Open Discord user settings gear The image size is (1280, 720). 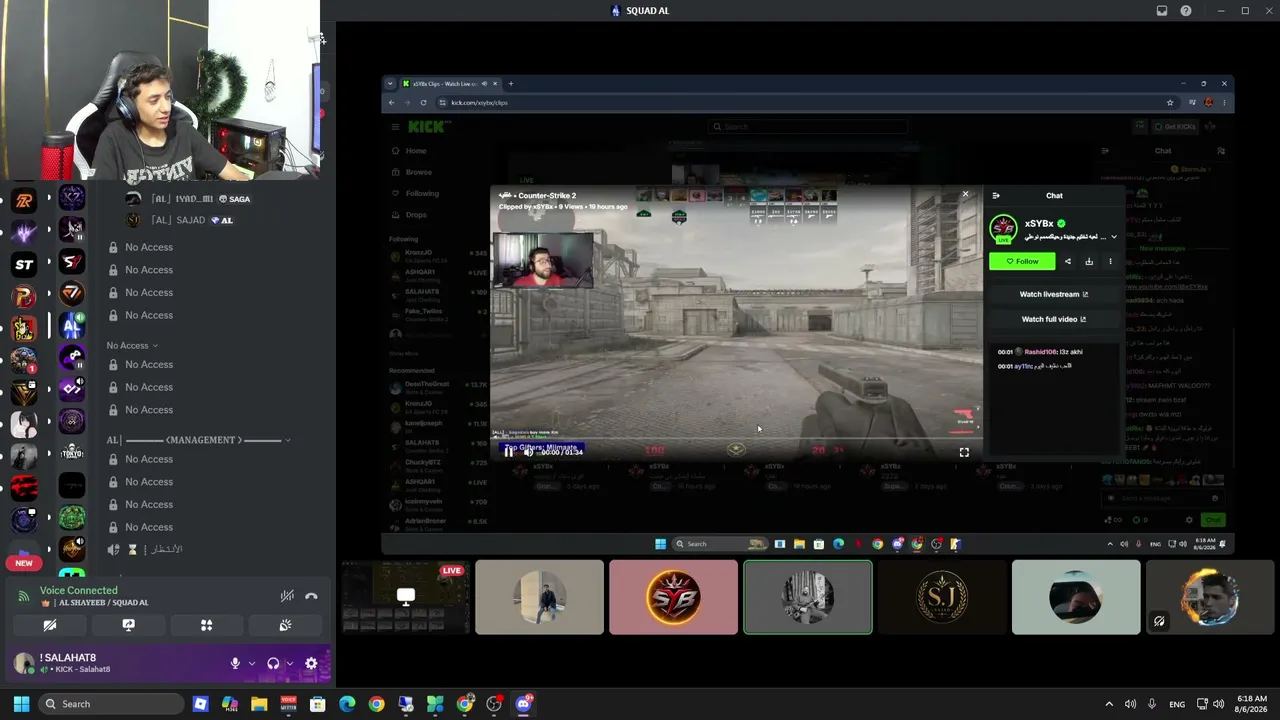[311, 663]
